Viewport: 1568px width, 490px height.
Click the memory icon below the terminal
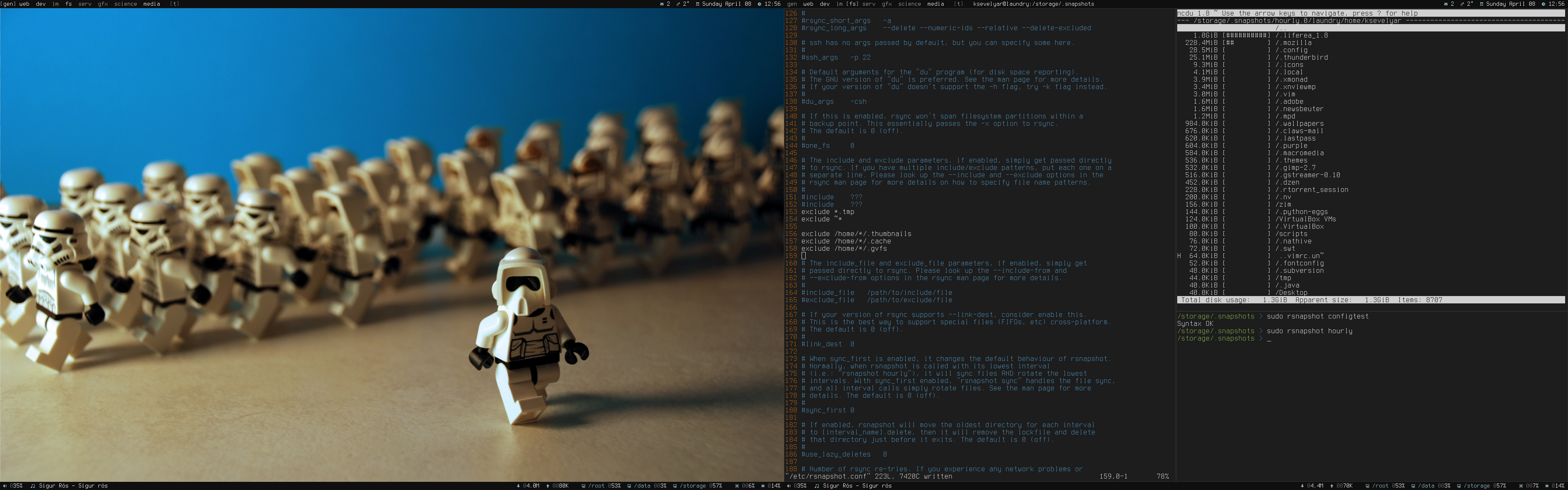pos(1547,486)
